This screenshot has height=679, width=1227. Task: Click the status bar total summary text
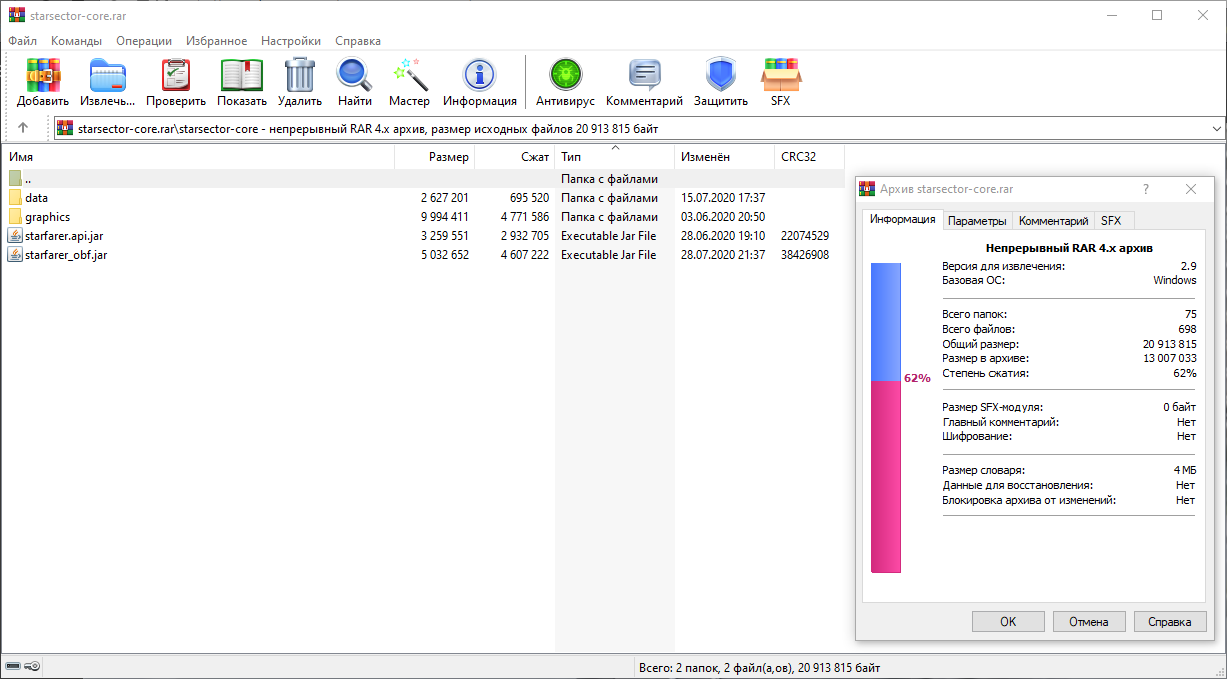[759, 667]
